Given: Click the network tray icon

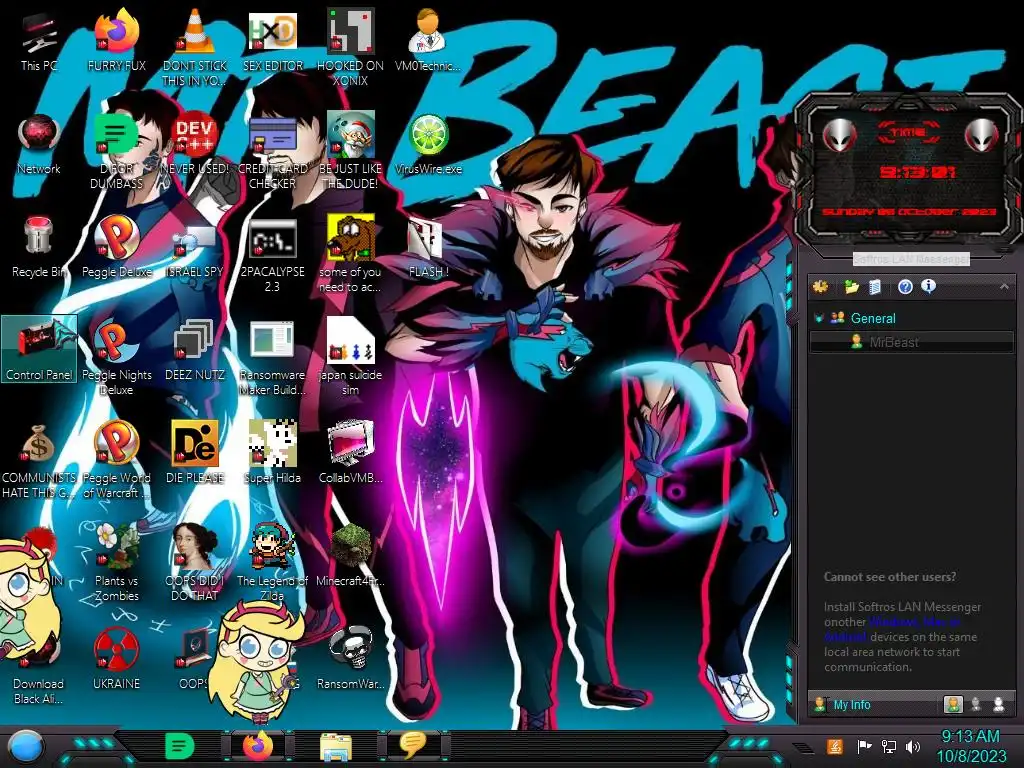Looking at the screenshot, I should pyautogui.click(x=888, y=746).
